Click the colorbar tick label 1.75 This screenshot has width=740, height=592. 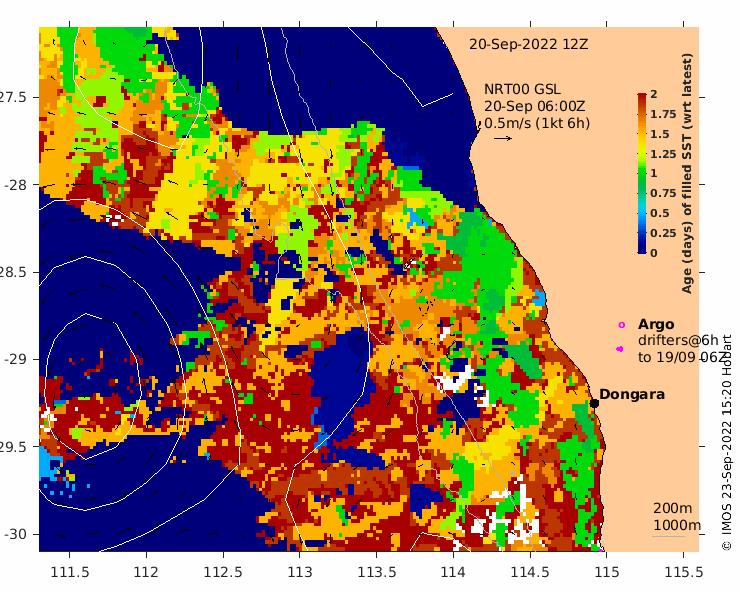[x=663, y=114]
